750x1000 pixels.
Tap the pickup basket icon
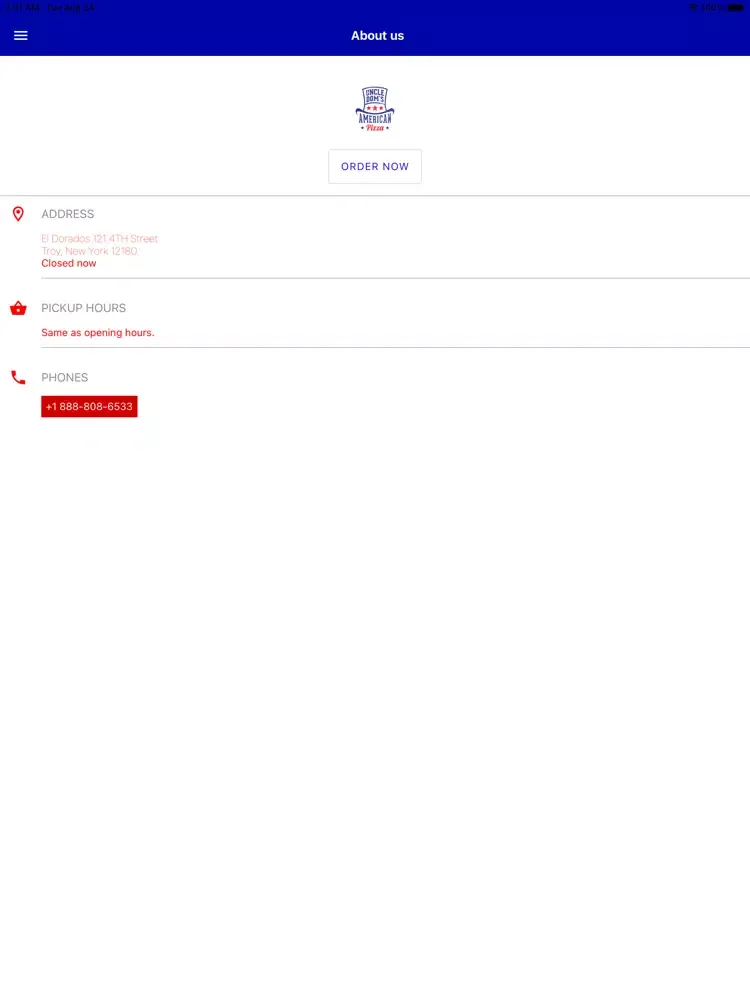[18, 308]
